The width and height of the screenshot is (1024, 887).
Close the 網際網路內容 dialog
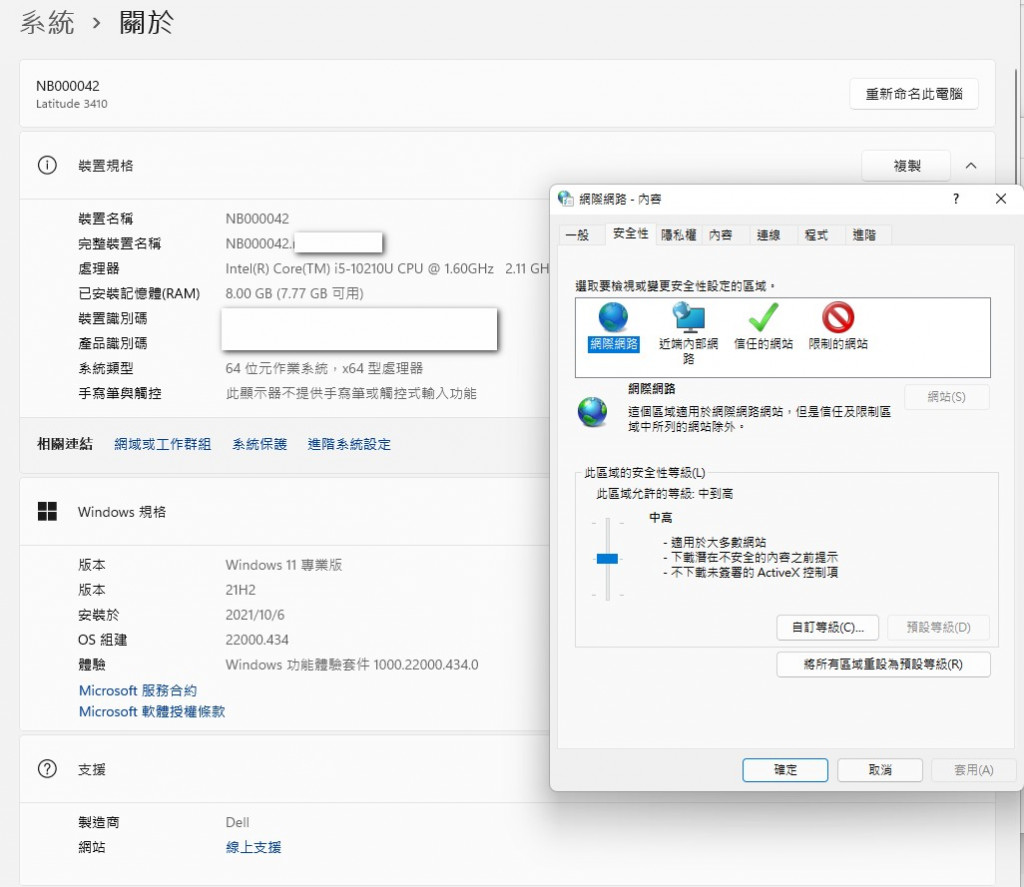1000,199
